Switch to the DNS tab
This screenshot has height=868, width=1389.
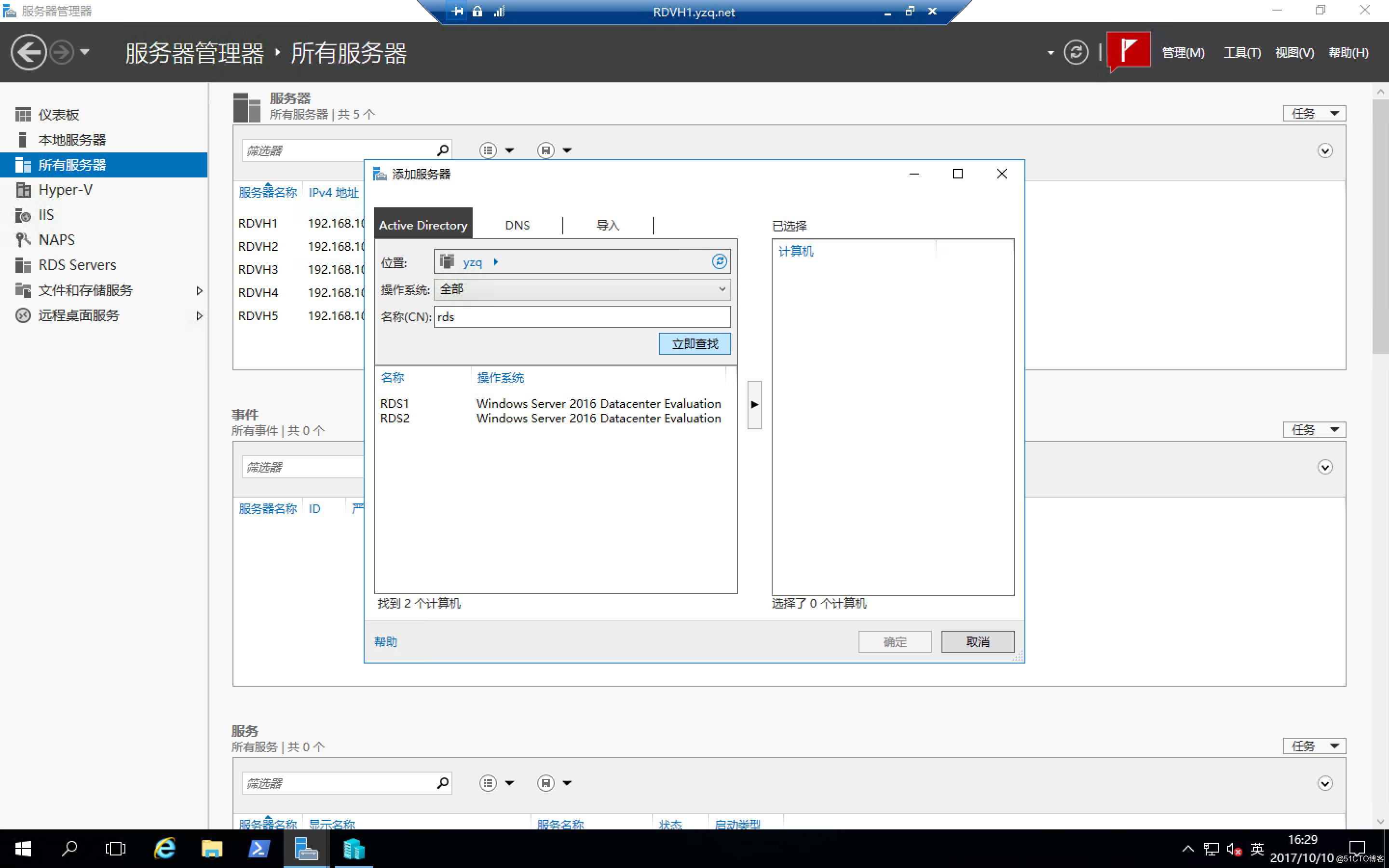(517, 225)
